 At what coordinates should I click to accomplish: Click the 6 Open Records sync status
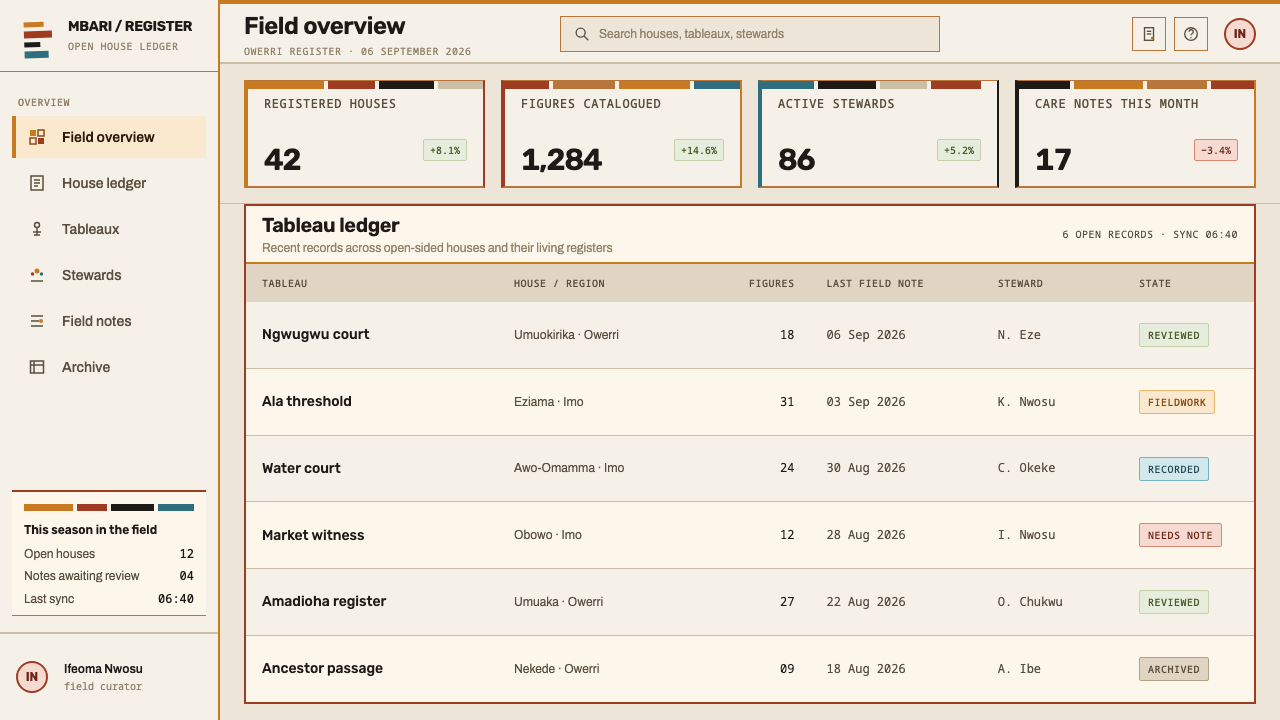tap(1150, 235)
